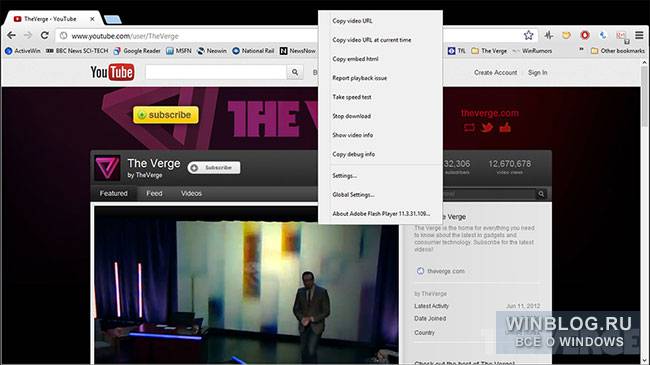650x365 pixels.
Task: Click the yellow subscribe button
Action: 166,115
